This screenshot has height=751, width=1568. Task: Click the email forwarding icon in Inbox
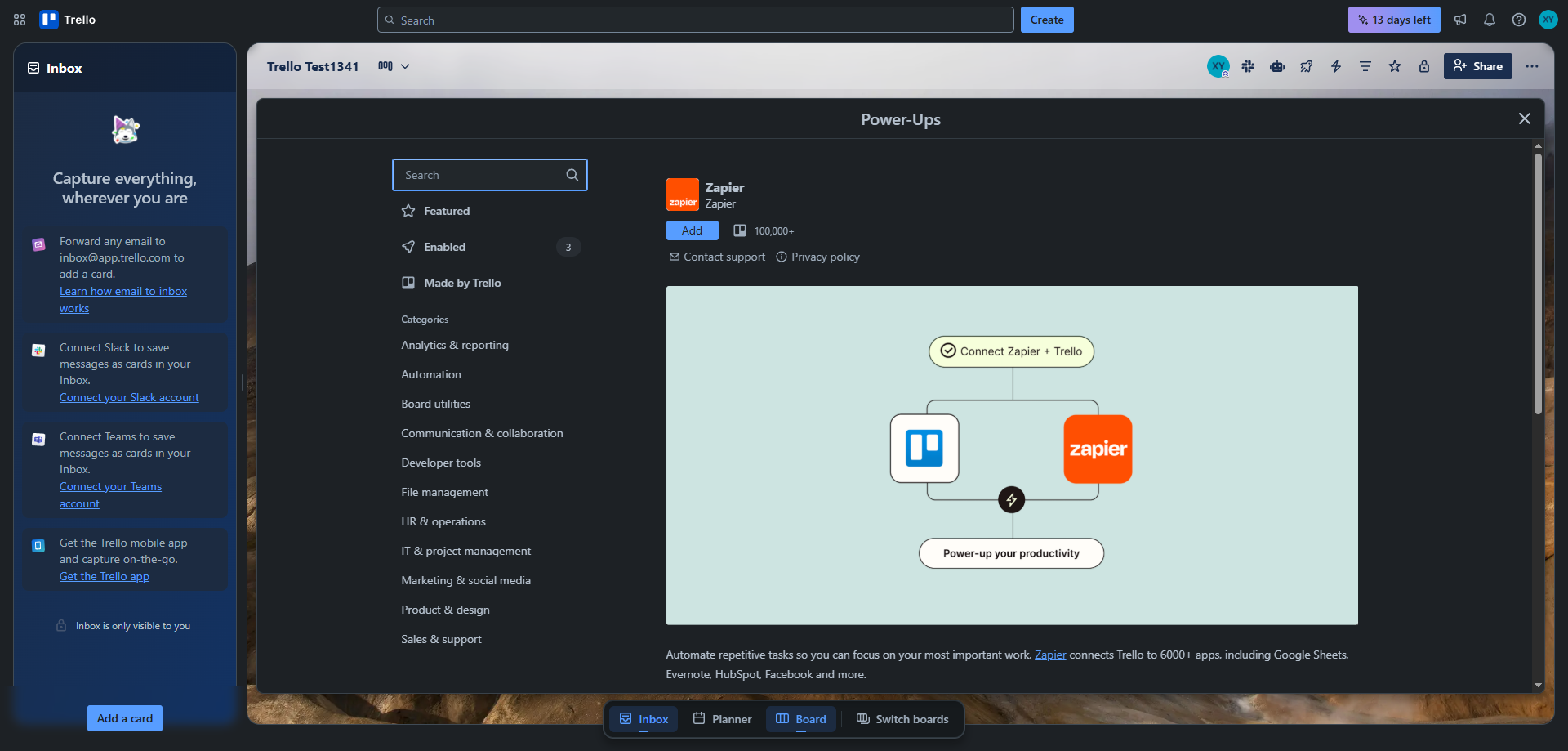coord(38,244)
